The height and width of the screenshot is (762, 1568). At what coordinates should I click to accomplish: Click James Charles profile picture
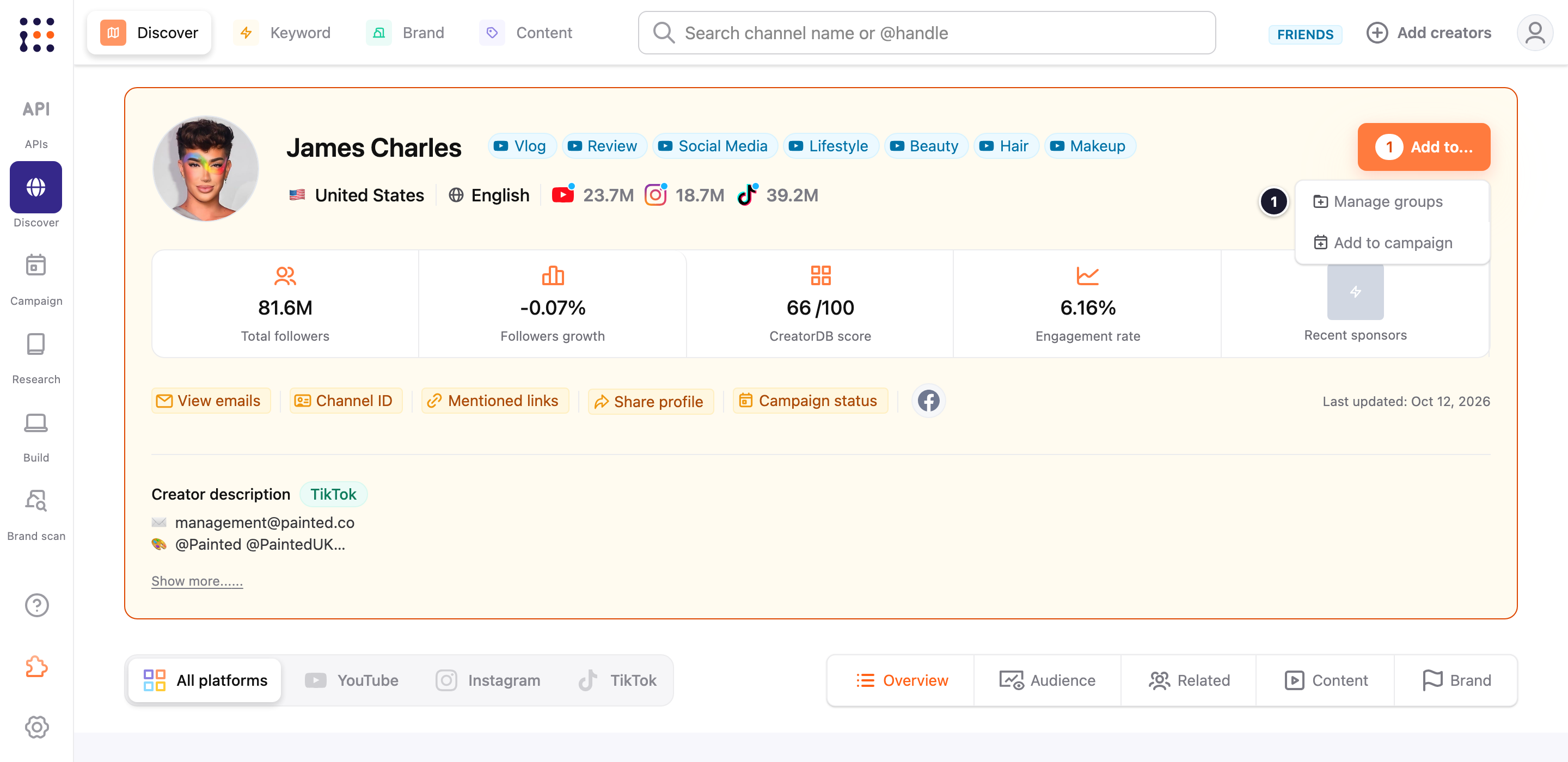pyautogui.click(x=205, y=169)
